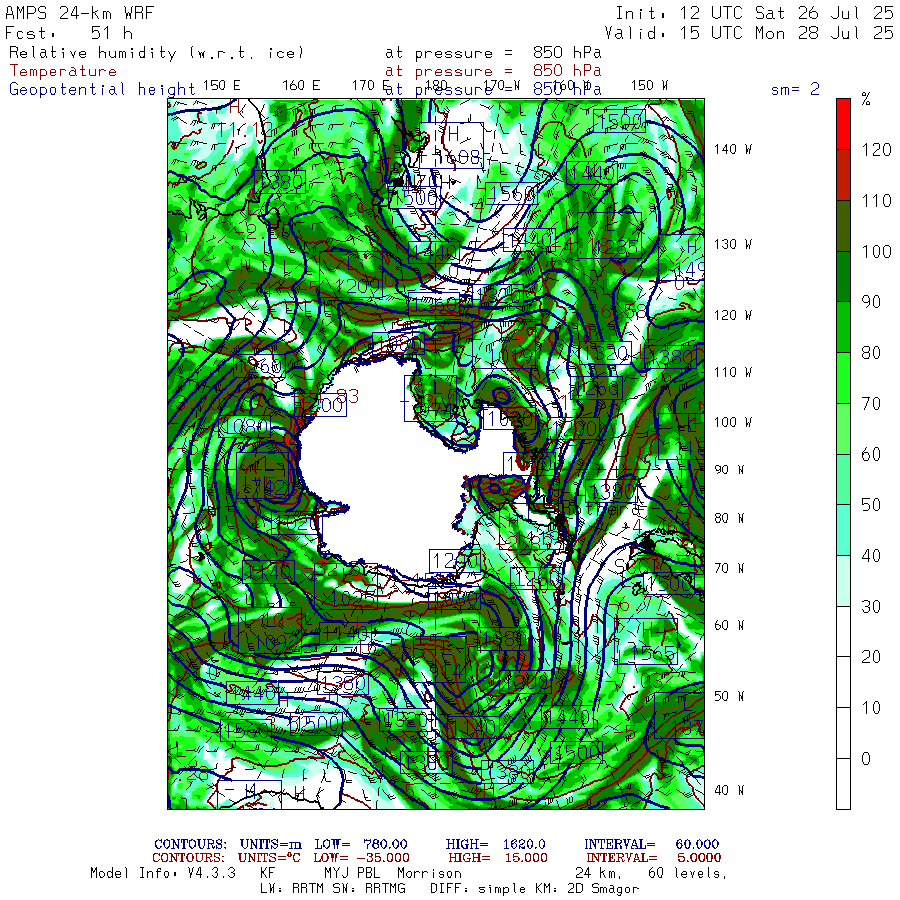Click the 'Model Info: V4.3.3' text
The width and height of the screenshot is (900, 900).
coord(163,873)
